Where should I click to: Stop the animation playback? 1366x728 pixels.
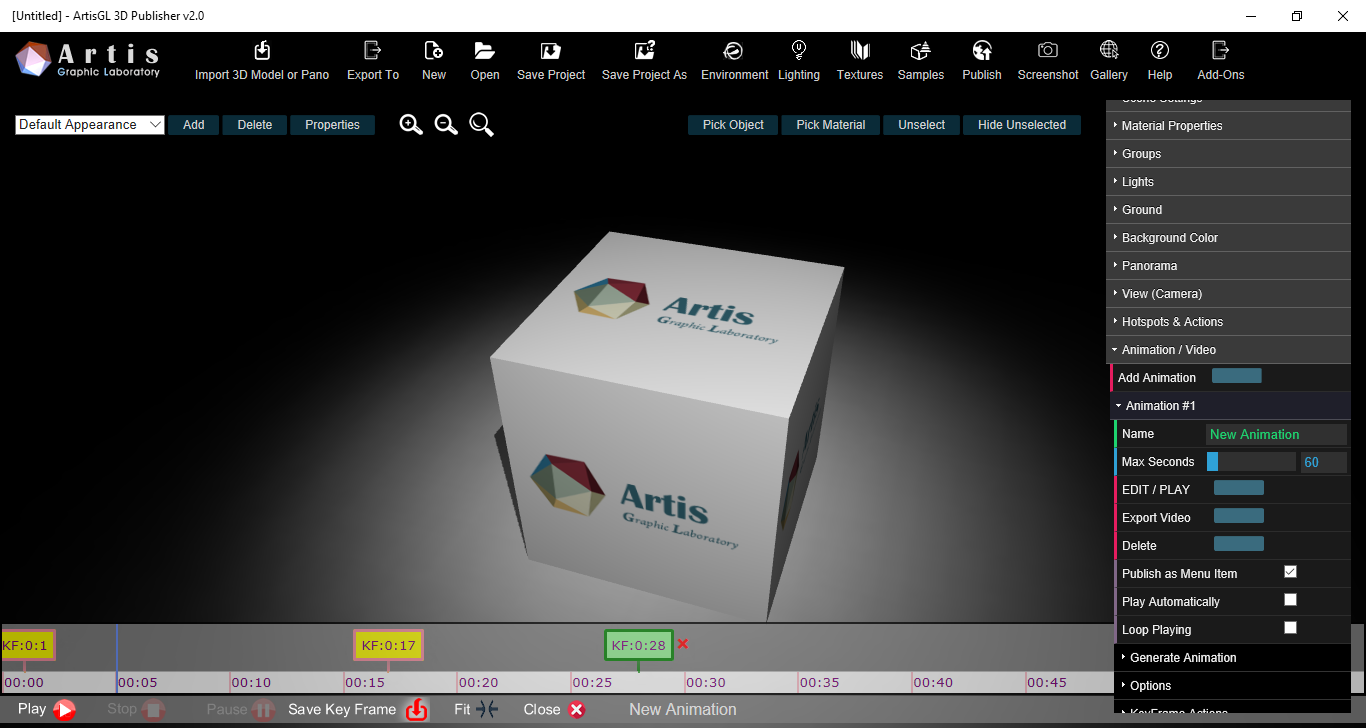[x=136, y=710]
